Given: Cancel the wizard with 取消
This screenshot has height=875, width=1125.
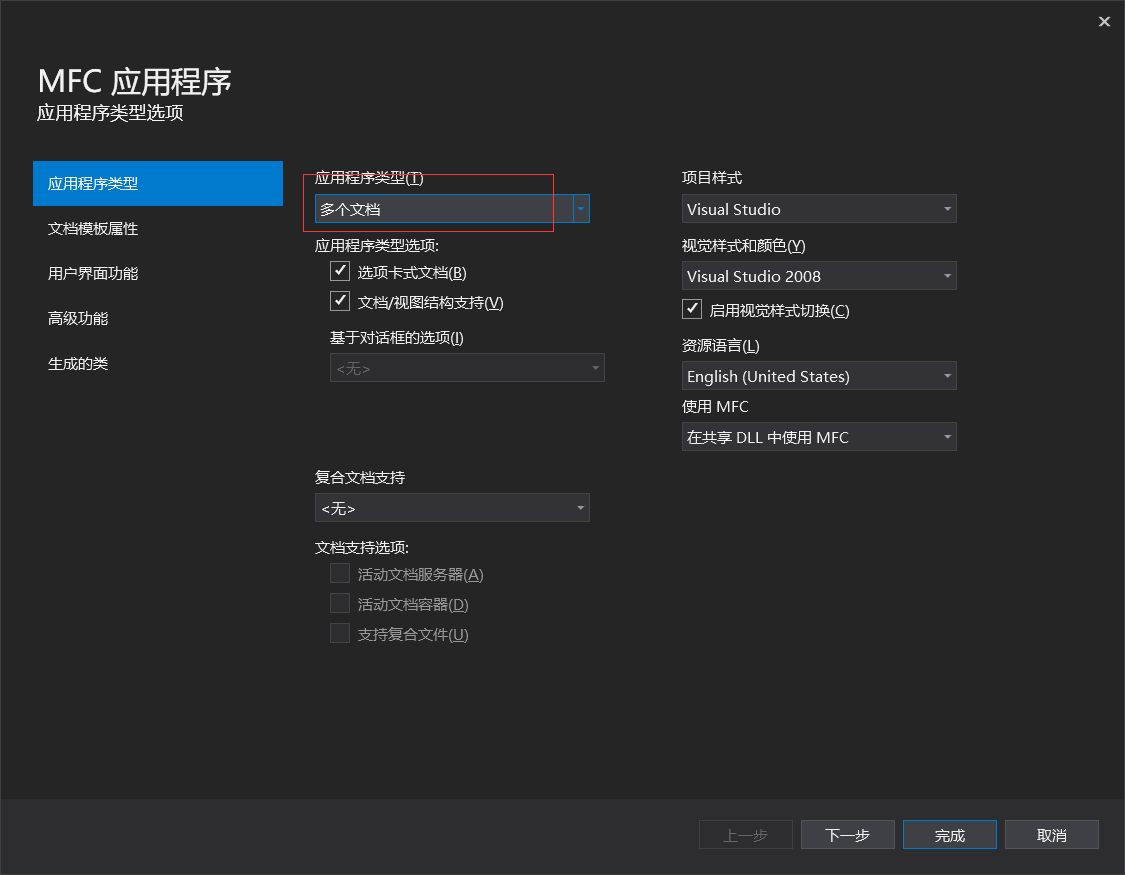Looking at the screenshot, I should pyautogui.click(x=1052, y=835).
